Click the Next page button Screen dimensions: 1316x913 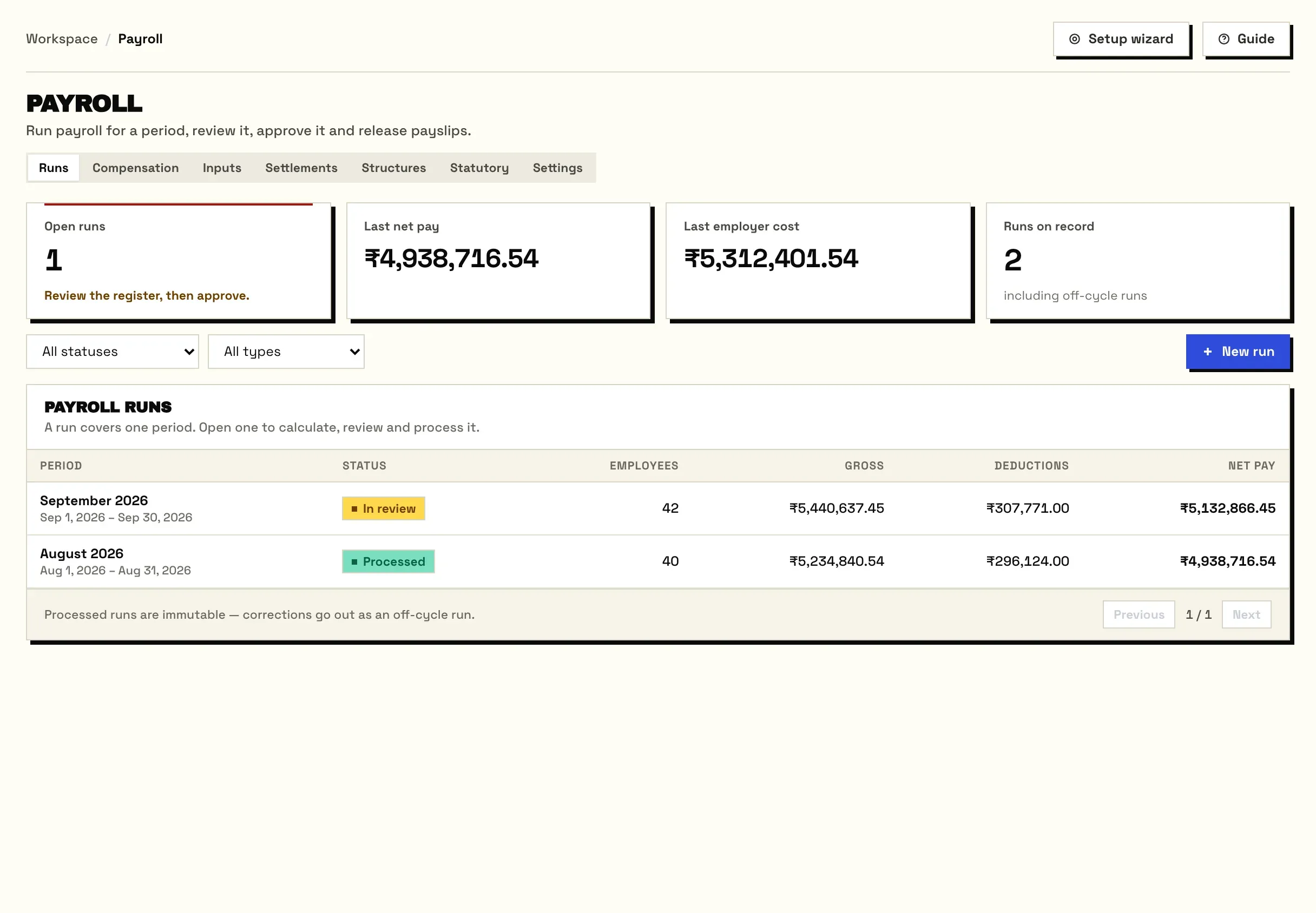(x=1246, y=615)
